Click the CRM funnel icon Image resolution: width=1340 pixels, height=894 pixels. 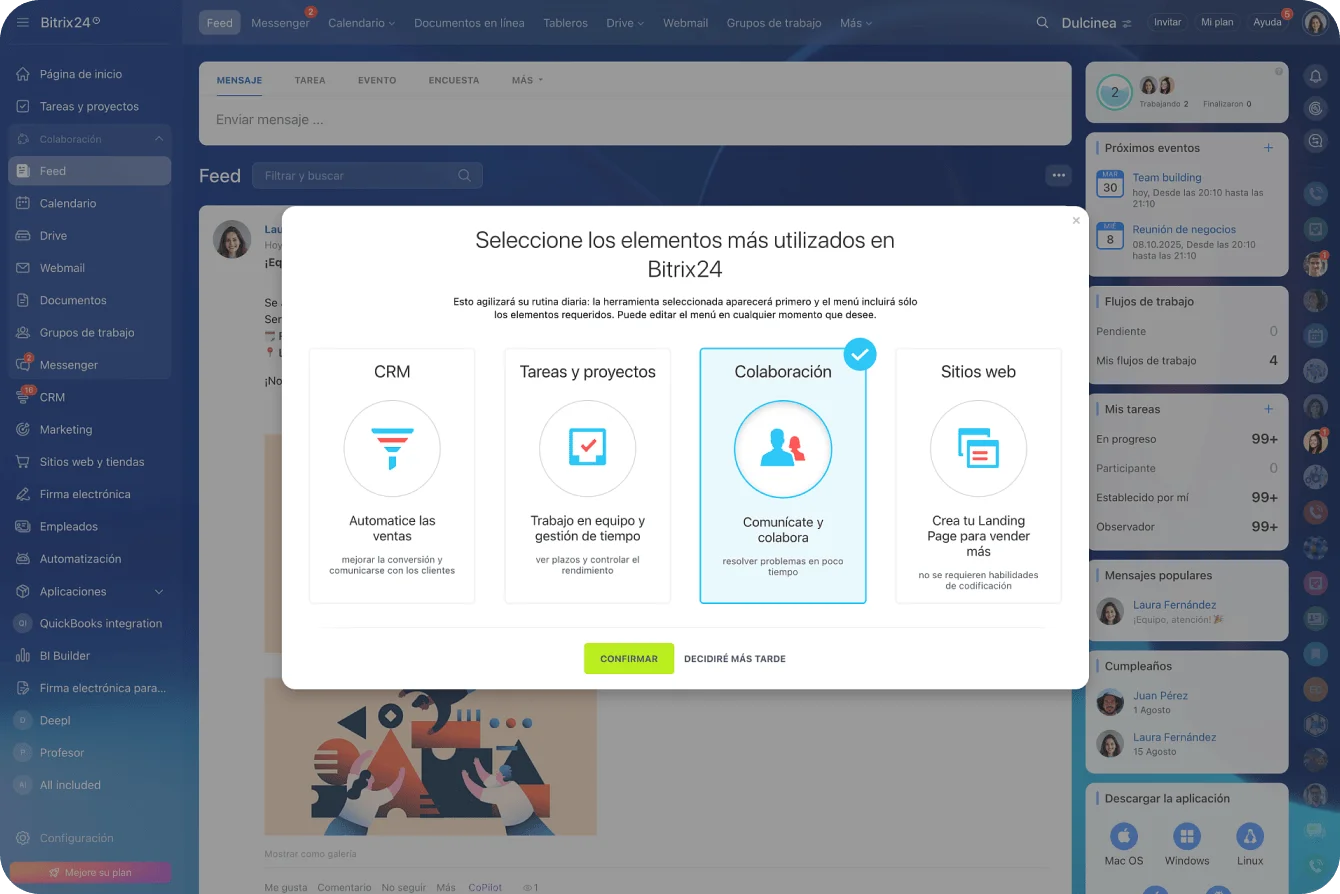(392, 448)
